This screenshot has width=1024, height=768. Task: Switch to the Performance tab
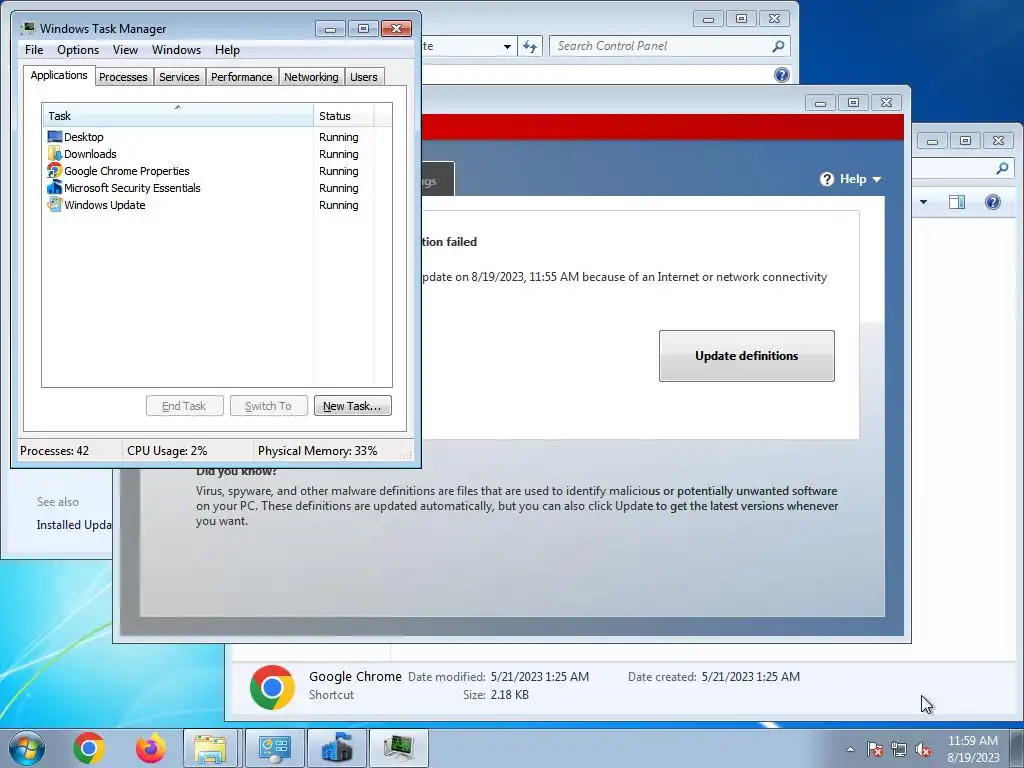point(241,77)
